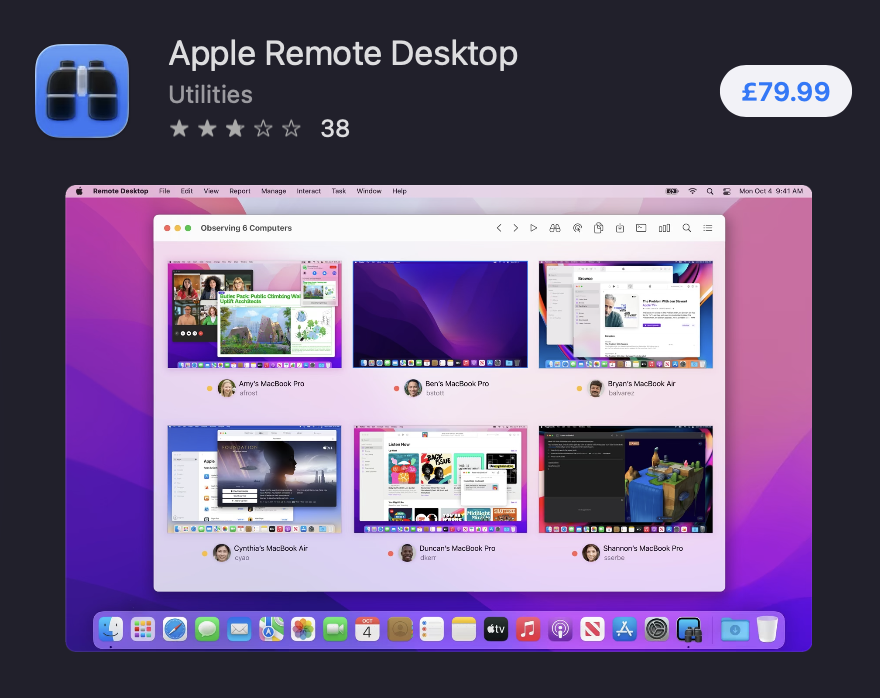Click FaceTime in the Dock
Image resolution: width=880 pixels, height=698 pixels.
point(335,629)
